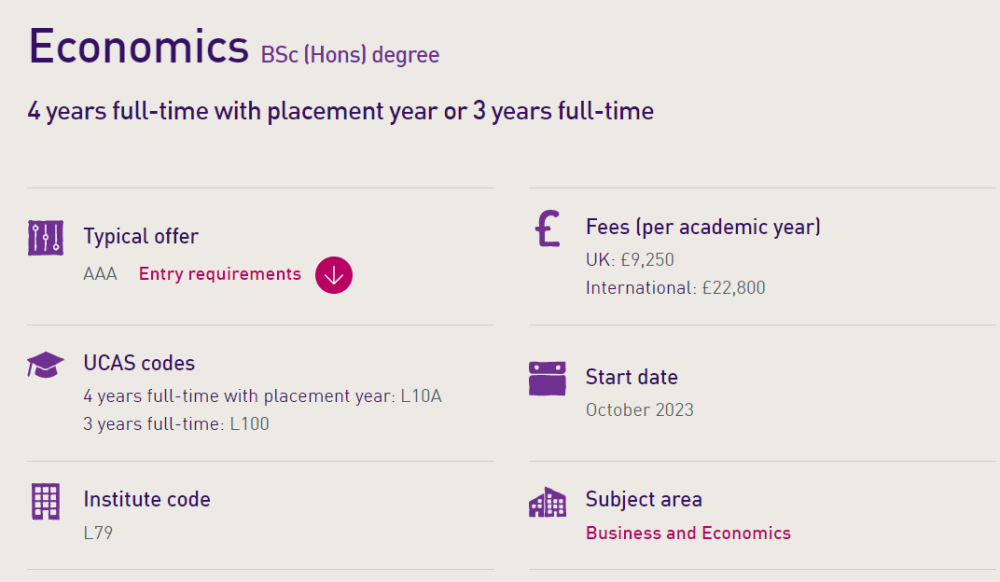The height and width of the screenshot is (582, 1000).
Task: Click the BSc (Hons) degree label
Action: tap(350, 54)
